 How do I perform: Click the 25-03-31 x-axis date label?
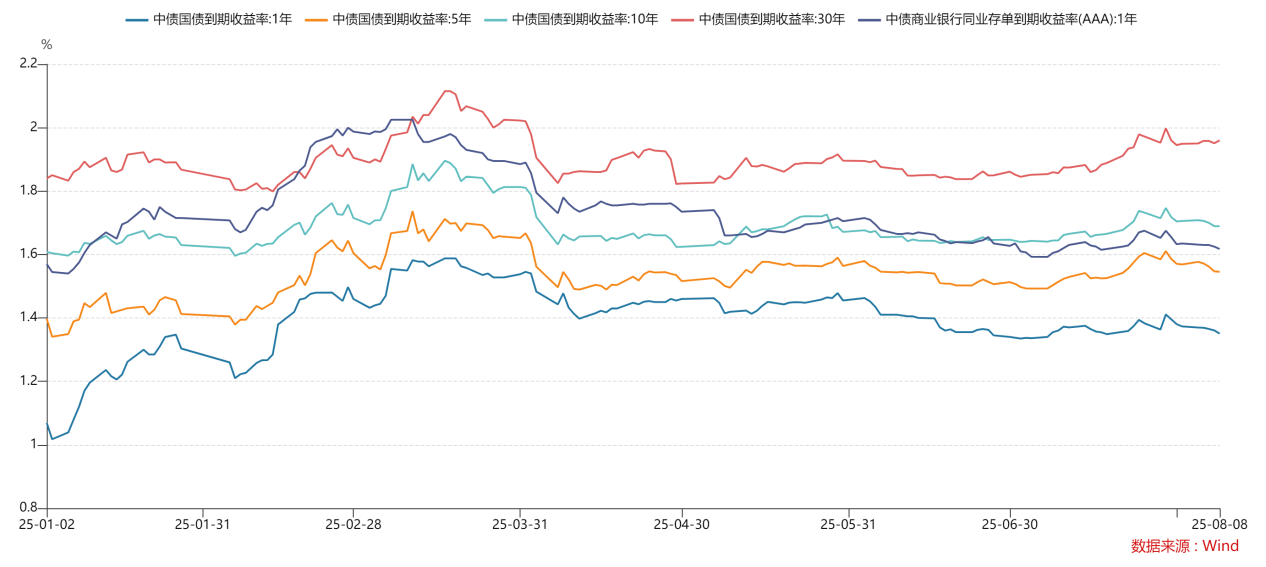[519, 524]
